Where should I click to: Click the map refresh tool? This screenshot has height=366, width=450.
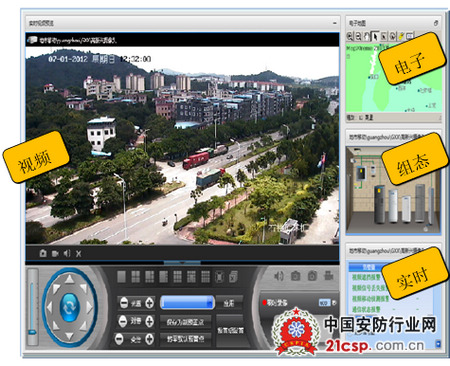coord(393,36)
